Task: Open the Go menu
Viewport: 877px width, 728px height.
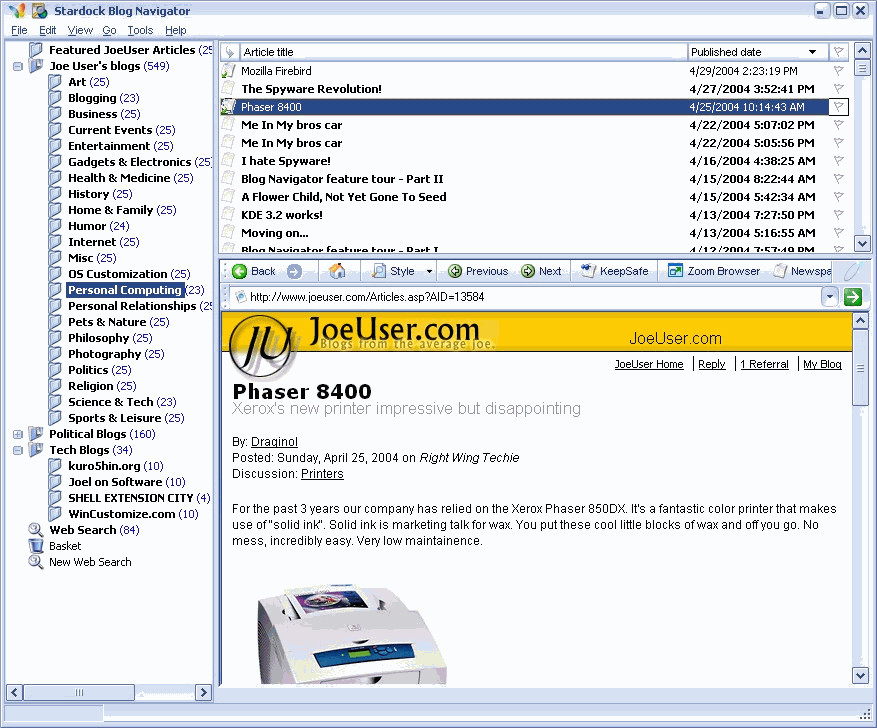Action: (x=109, y=30)
